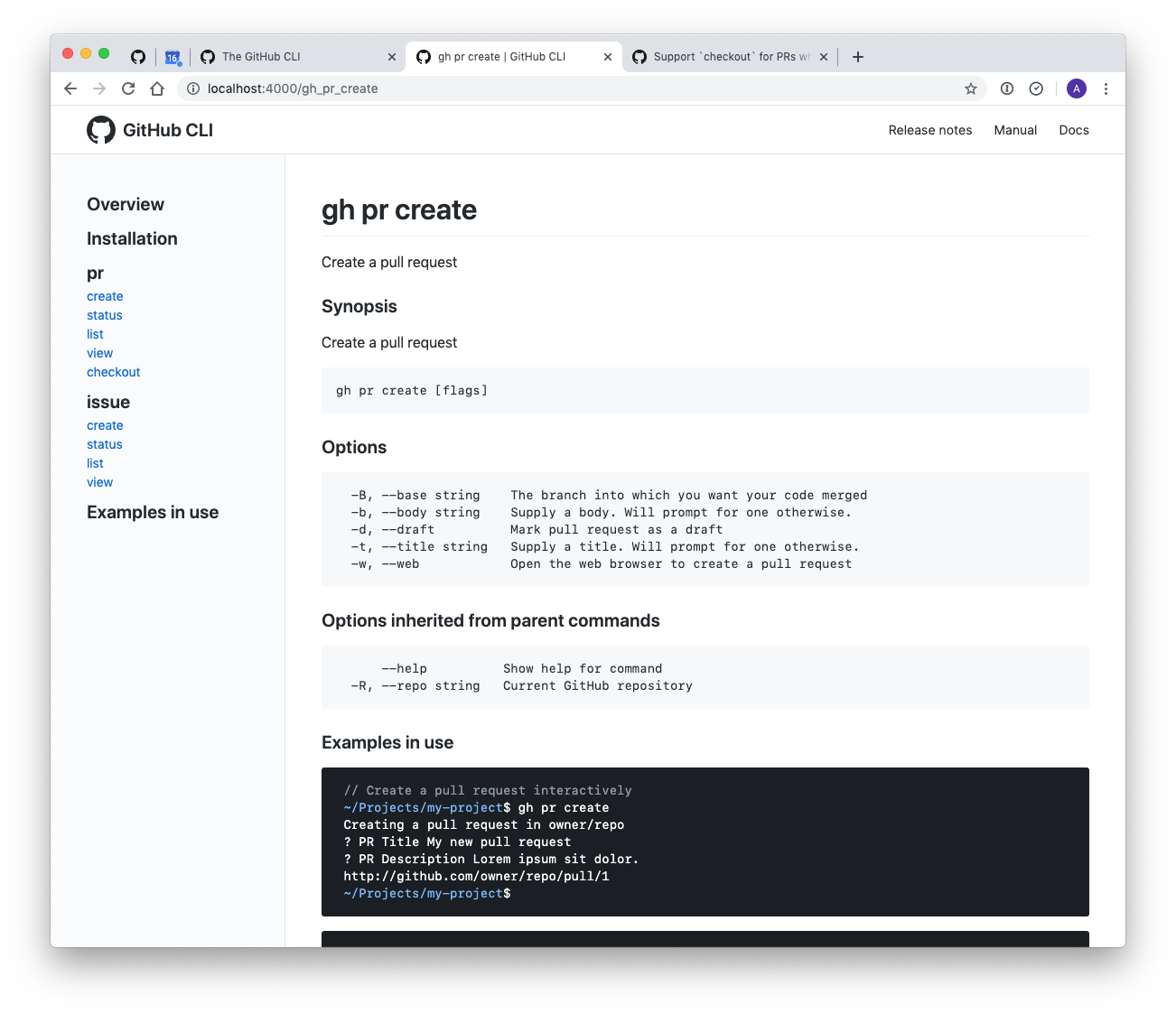The image size is (1176, 1014).
Task: Open the purple profile avatar A
Action: (x=1077, y=88)
